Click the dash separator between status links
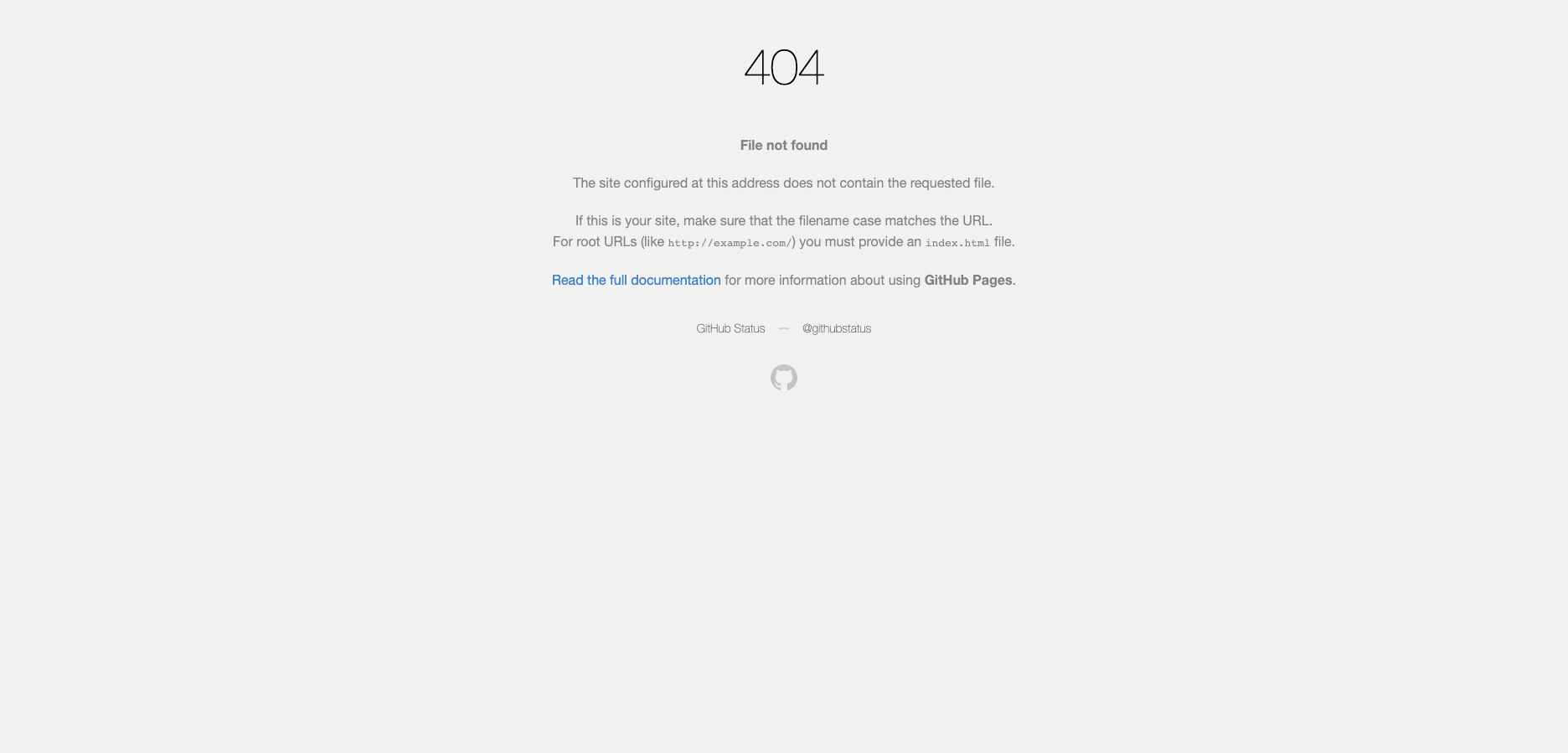Image resolution: width=1568 pixels, height=753 pixels. click(x=784, y=328)
